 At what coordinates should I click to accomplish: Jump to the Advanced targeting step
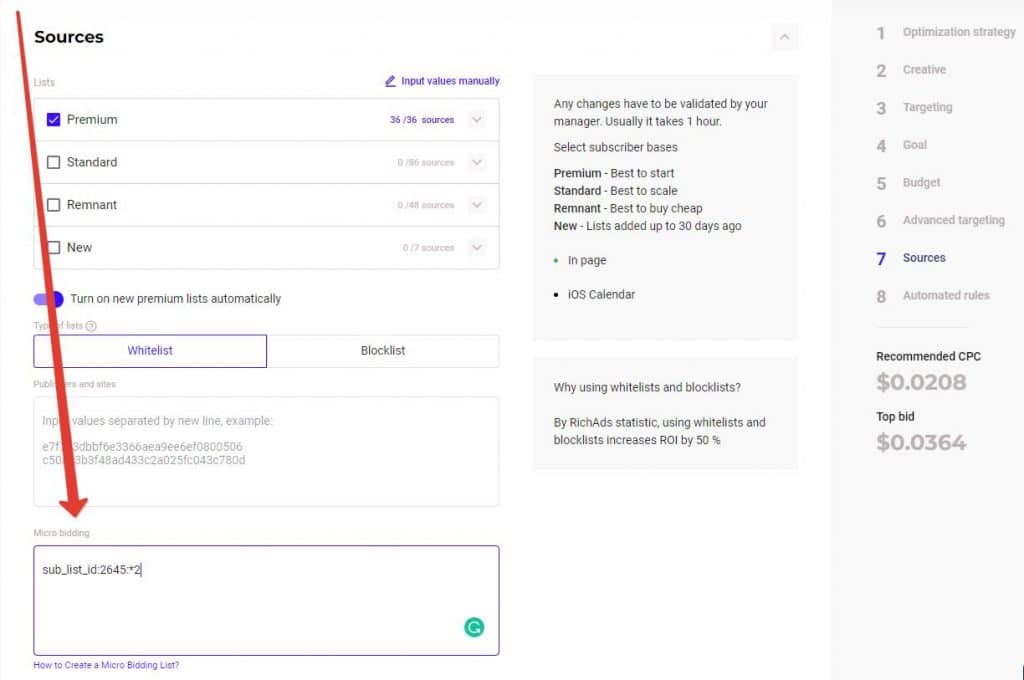pos(953,220)
